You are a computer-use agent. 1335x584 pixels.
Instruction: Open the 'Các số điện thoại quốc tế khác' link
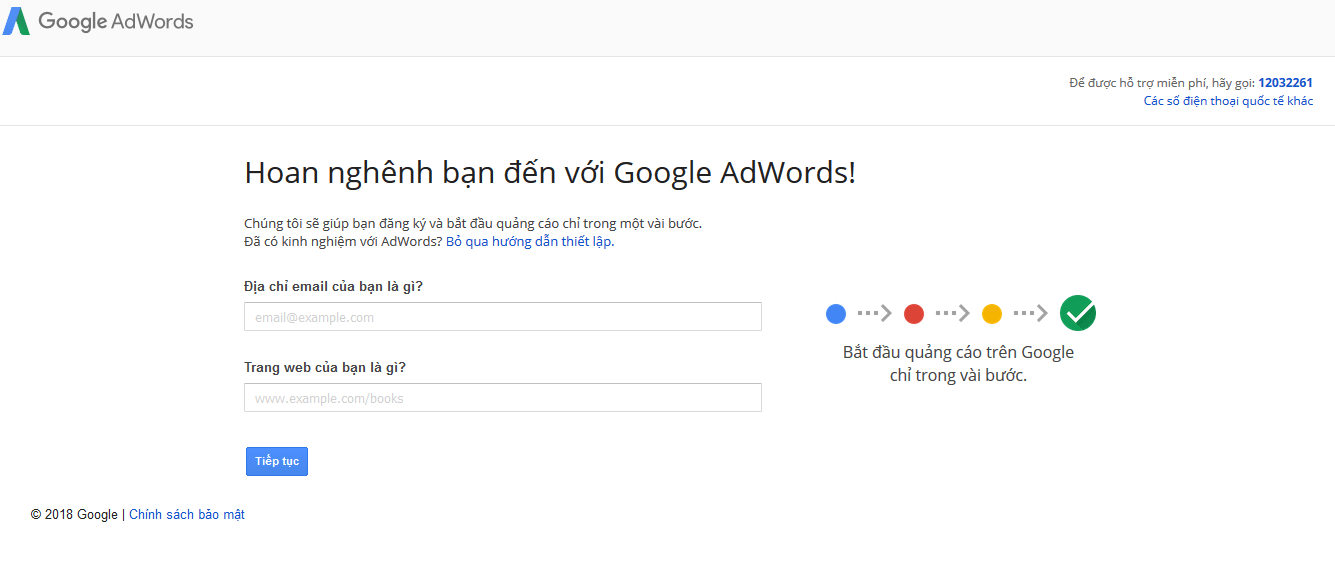click(x=1229, y=101)
